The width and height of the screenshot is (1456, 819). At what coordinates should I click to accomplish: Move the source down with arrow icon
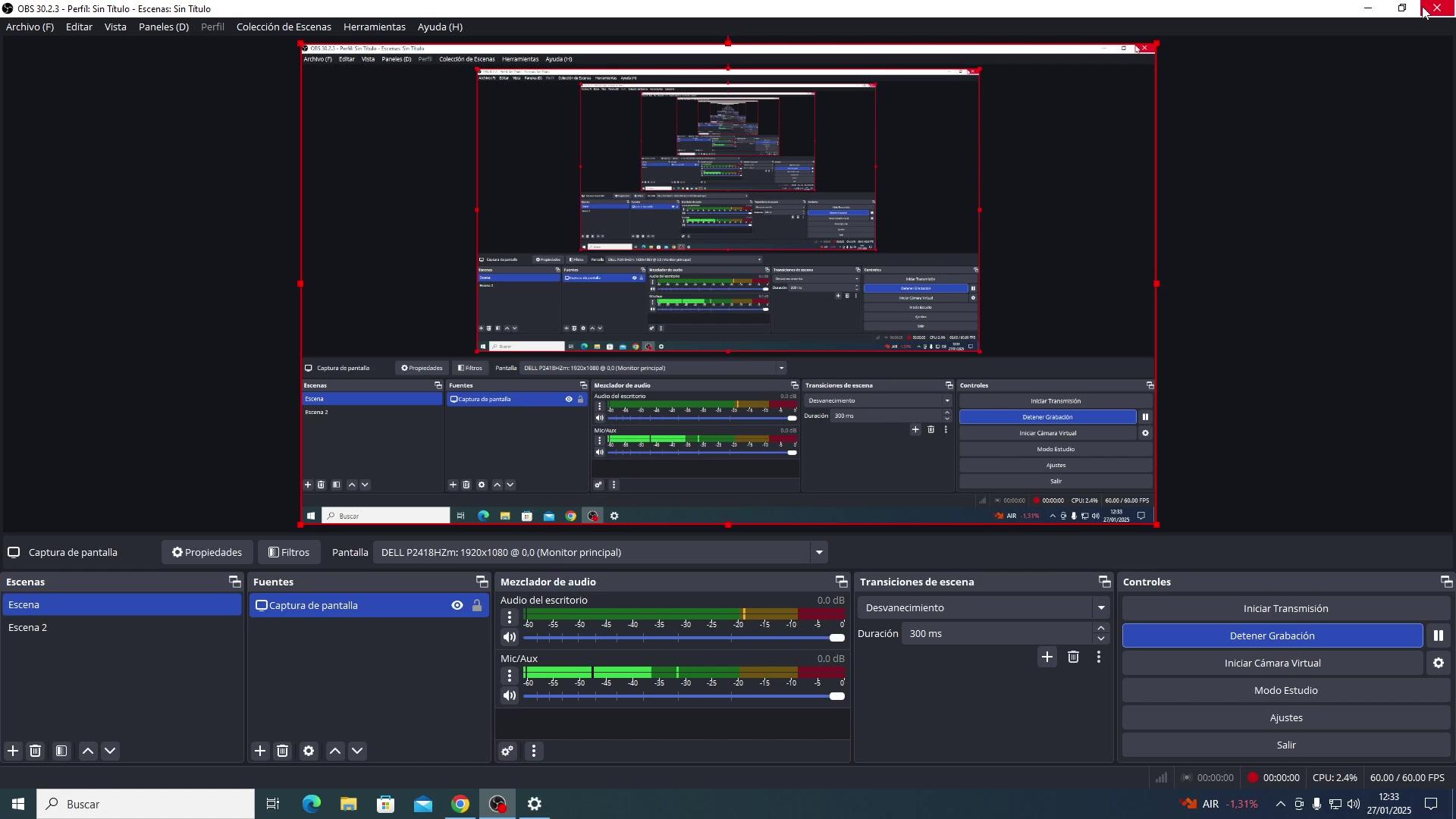tap(358, 752)
